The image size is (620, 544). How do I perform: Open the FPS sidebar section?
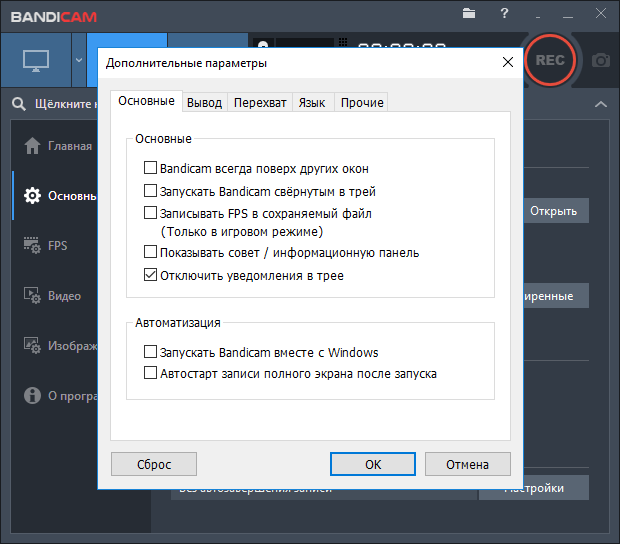pos(45,246)
